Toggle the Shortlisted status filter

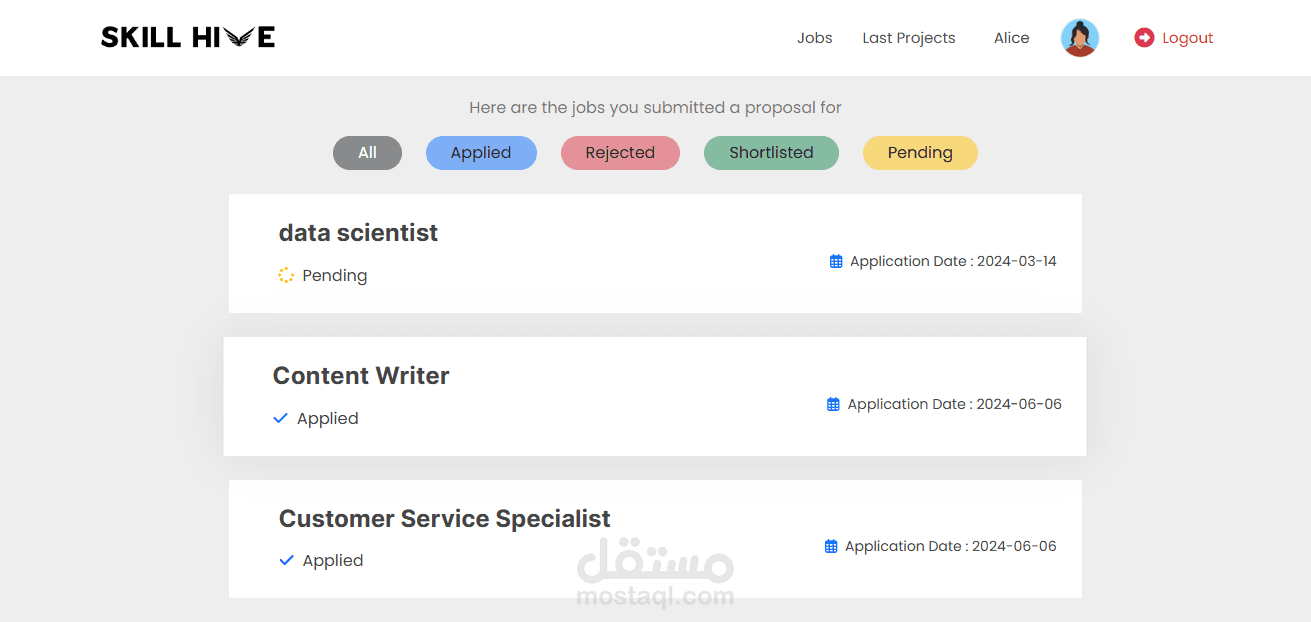click(x=771, y=152)
